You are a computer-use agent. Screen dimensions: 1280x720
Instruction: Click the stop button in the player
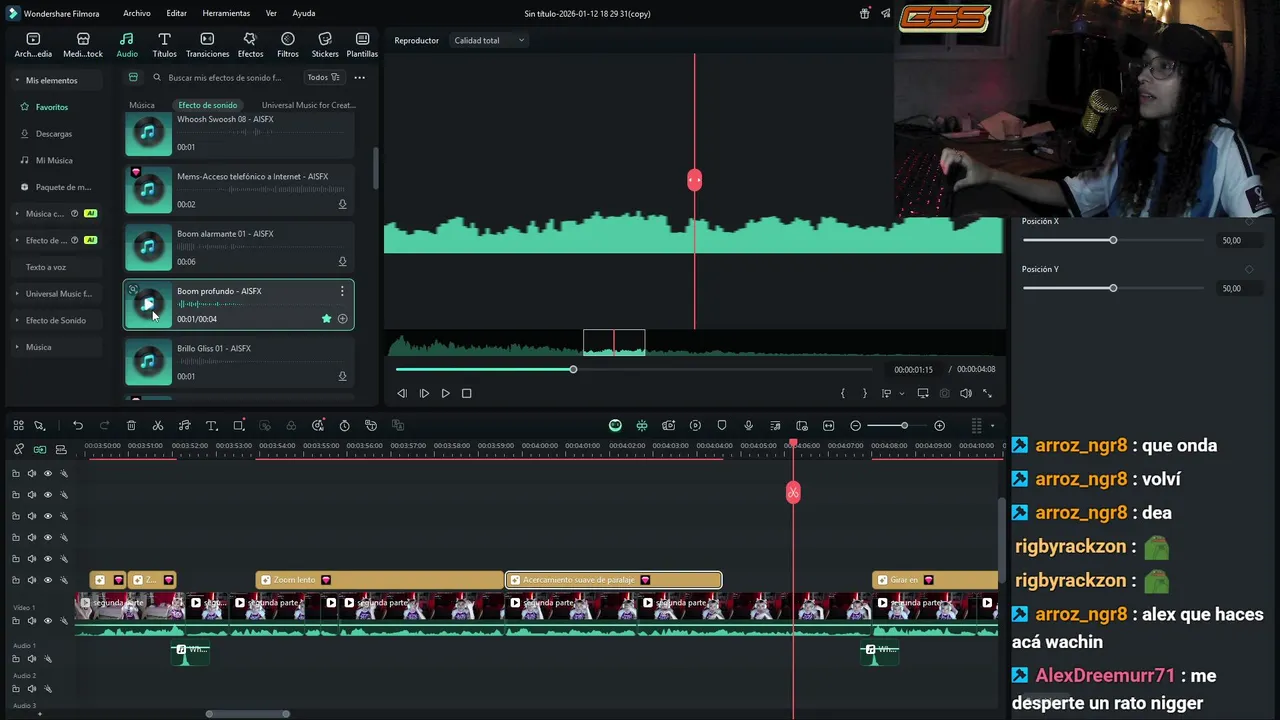tap(467, 394)
